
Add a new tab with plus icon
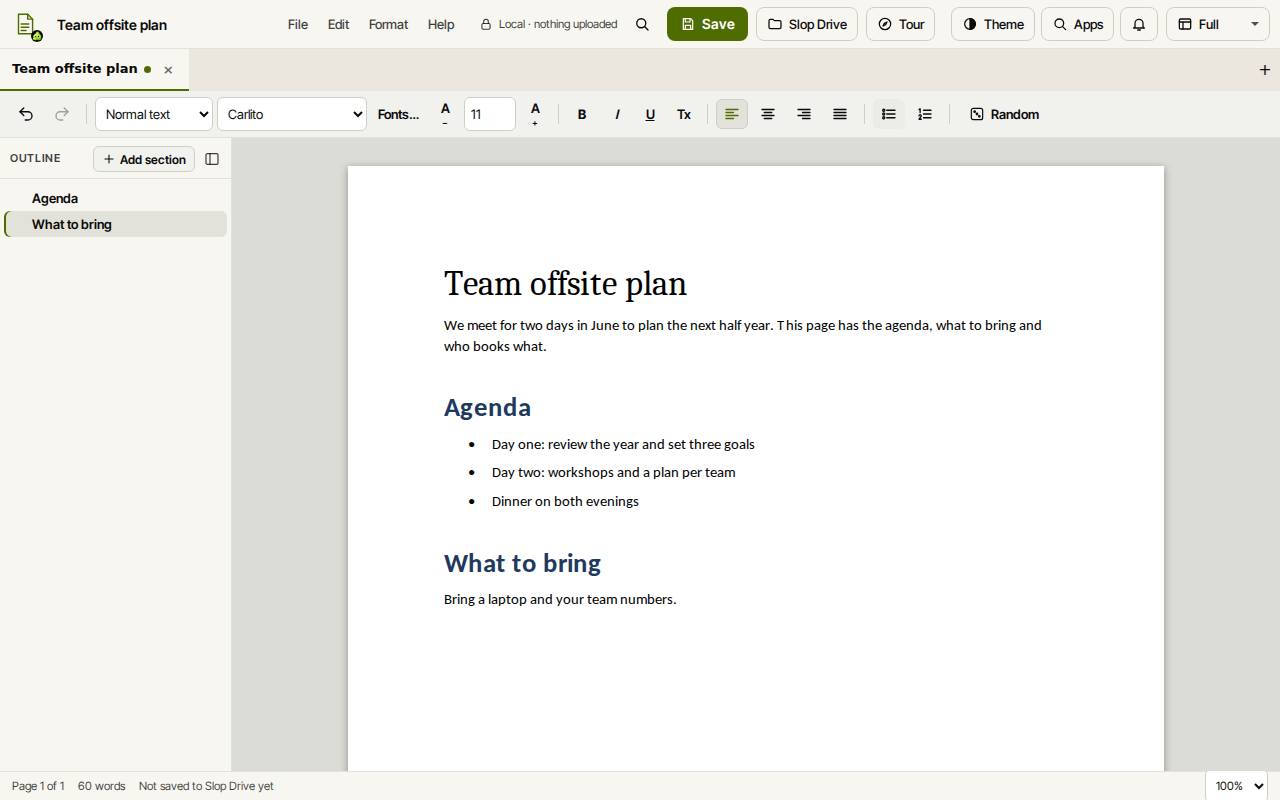point(1264,69)
